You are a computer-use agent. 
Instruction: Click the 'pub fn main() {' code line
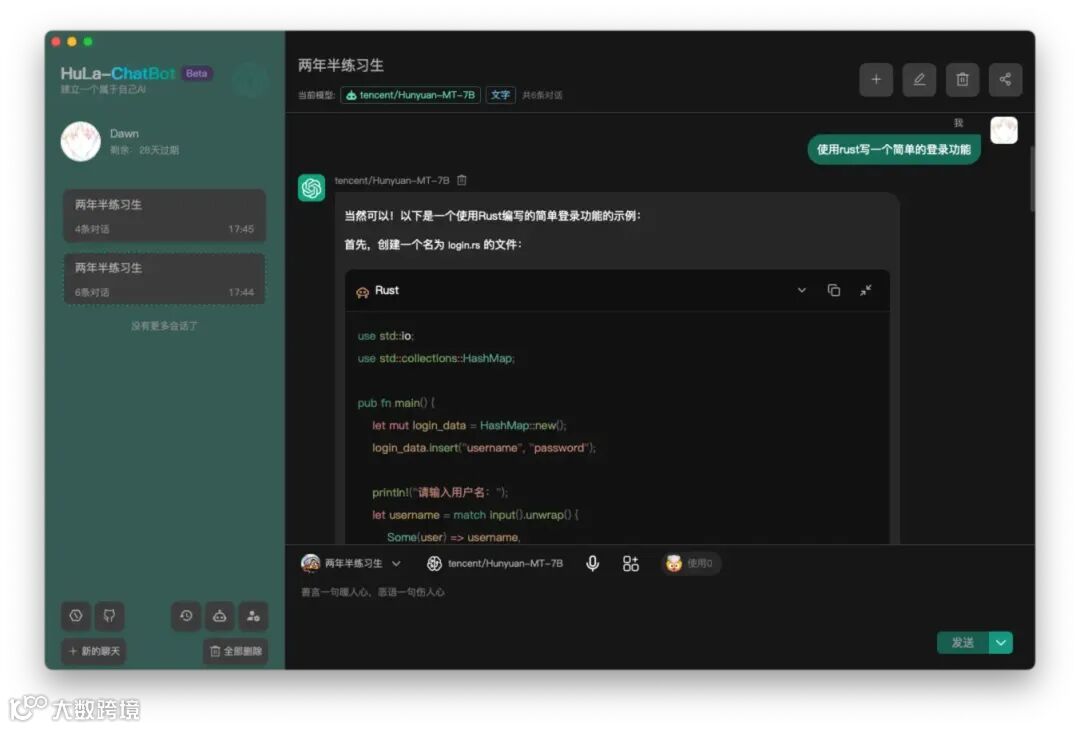(x=396, y=403)
